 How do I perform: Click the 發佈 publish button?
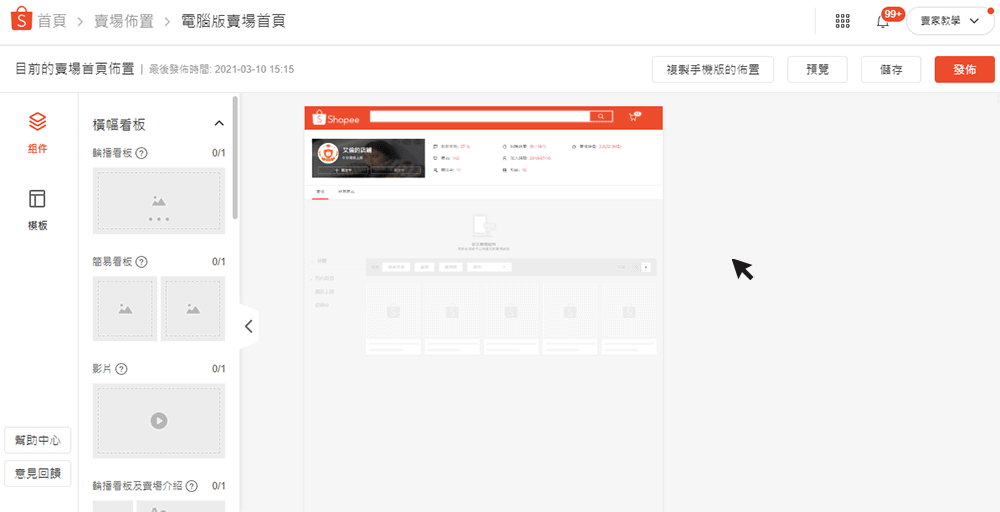[x=964, y=69]
